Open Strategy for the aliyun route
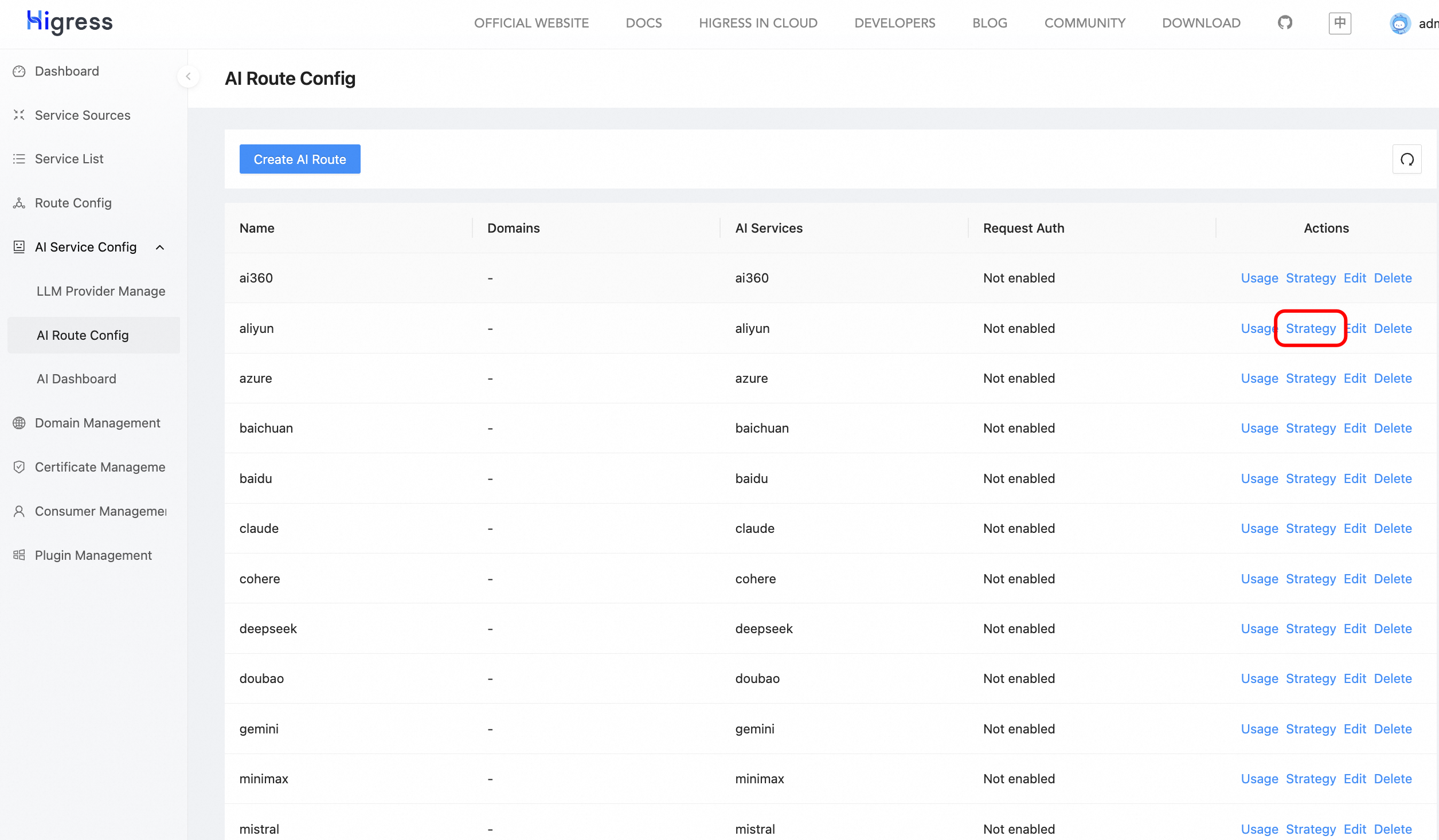The width and height of the screenshot is (1439, 840). point(1311,328)
